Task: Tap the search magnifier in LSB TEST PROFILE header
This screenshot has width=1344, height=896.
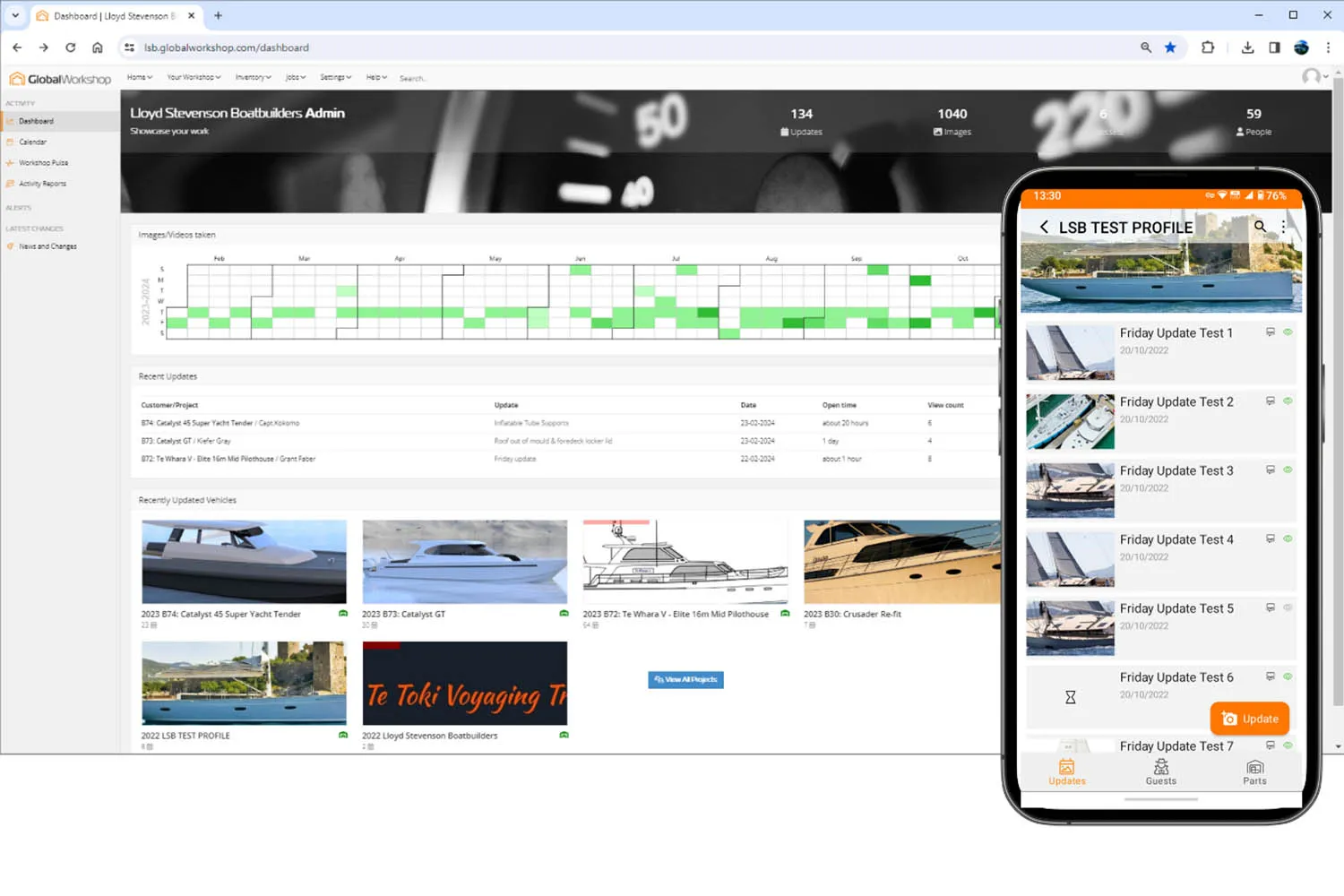Action: 1260,227
